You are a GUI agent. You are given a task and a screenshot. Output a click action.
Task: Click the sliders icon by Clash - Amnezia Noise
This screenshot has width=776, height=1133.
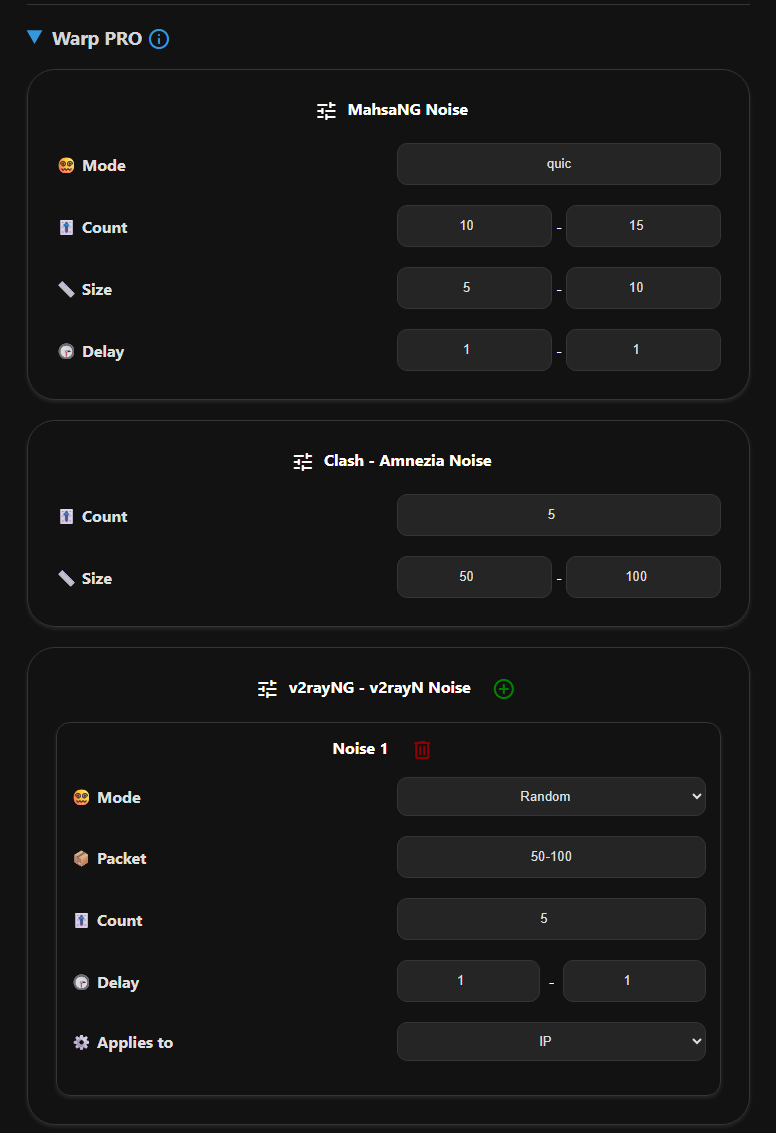[x=301, y=461]
